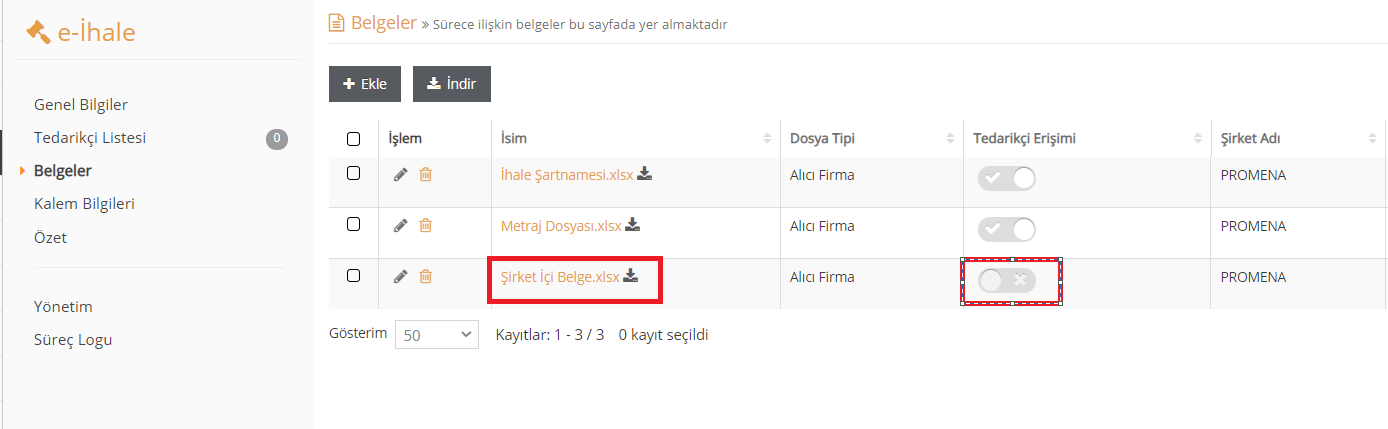Click the İndir button

click(452, 84)
